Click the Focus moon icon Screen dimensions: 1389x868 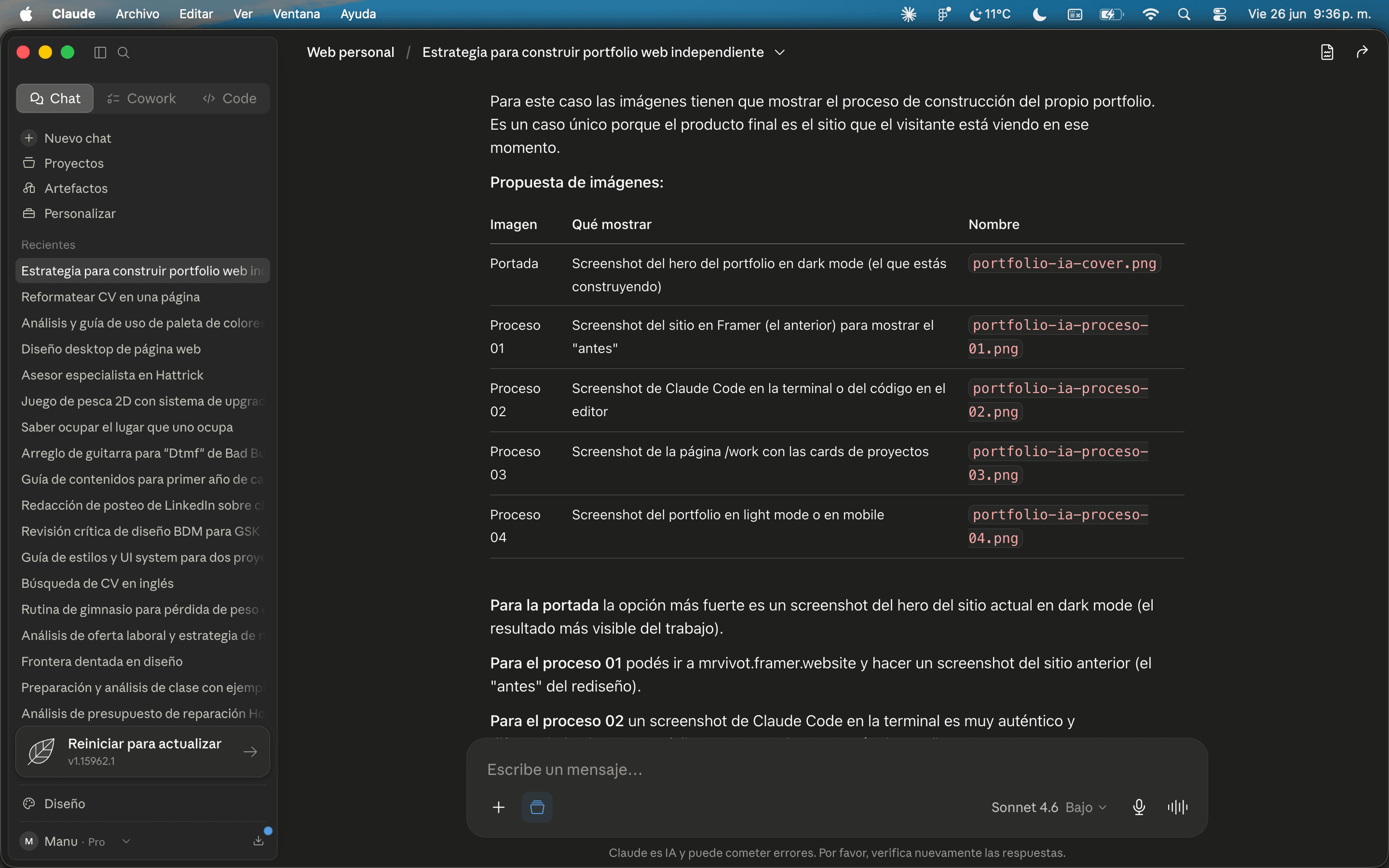[1039, 14]
